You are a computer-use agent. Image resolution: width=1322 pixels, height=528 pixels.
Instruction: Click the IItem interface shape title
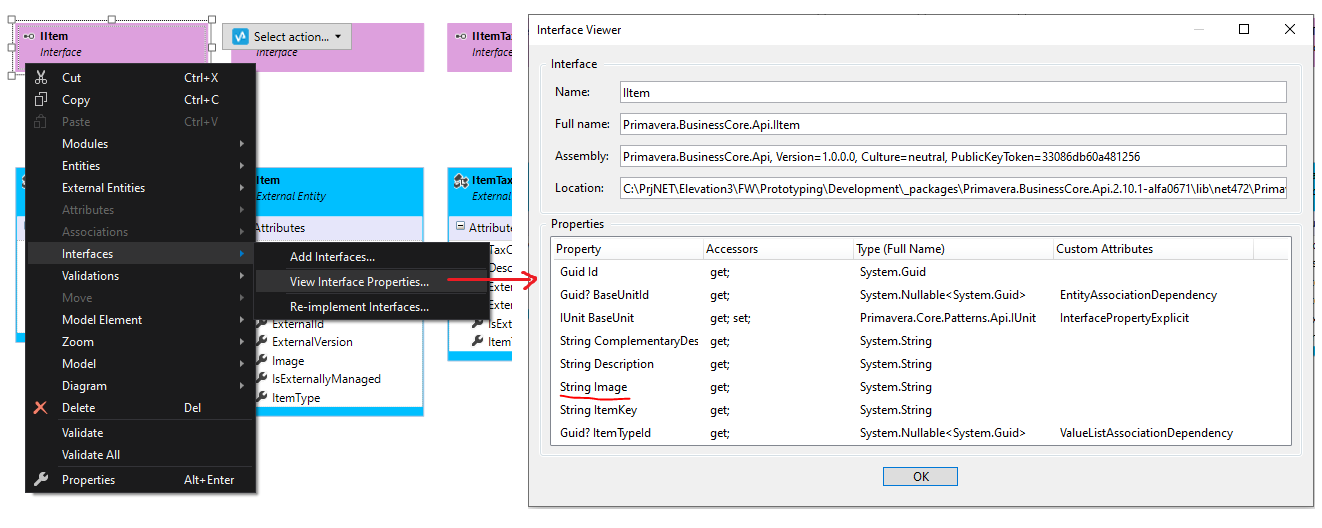54,37
